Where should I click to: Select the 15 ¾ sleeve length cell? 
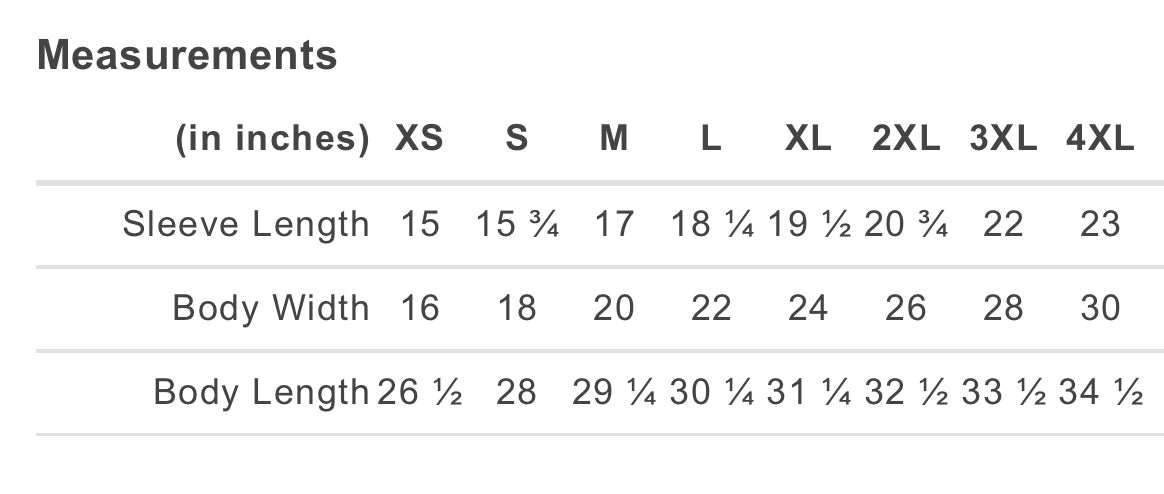coord(516,224)
